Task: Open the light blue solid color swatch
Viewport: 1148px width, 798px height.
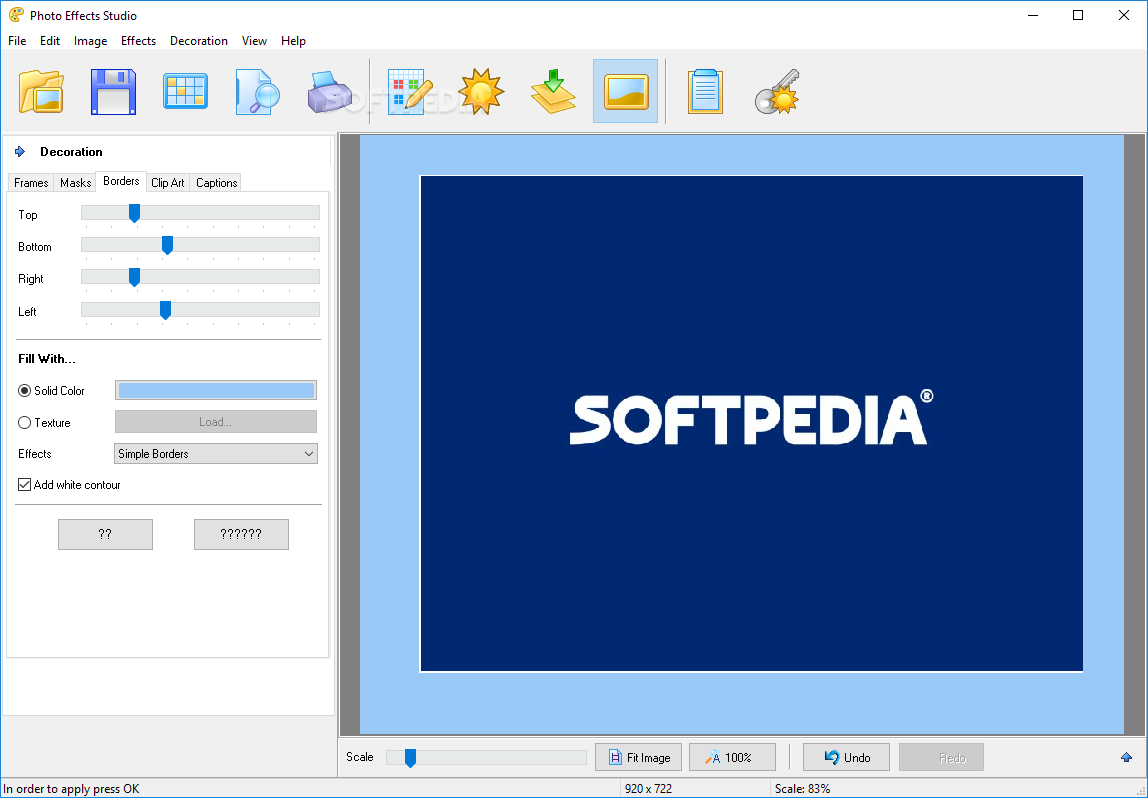Action: (x=216, y=390)
